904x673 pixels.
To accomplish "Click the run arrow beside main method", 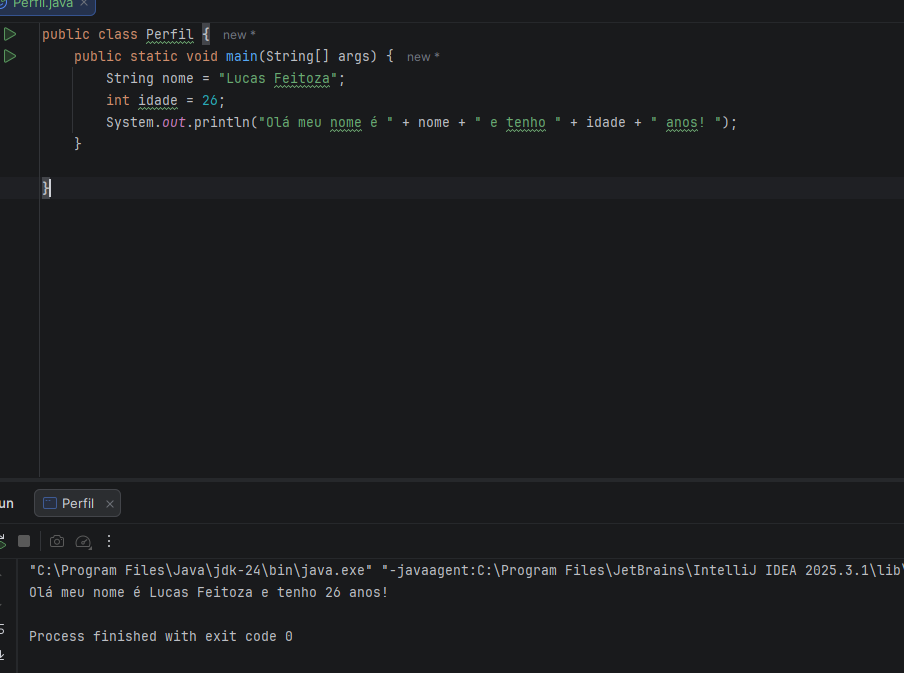I will (x=10, y=57).
